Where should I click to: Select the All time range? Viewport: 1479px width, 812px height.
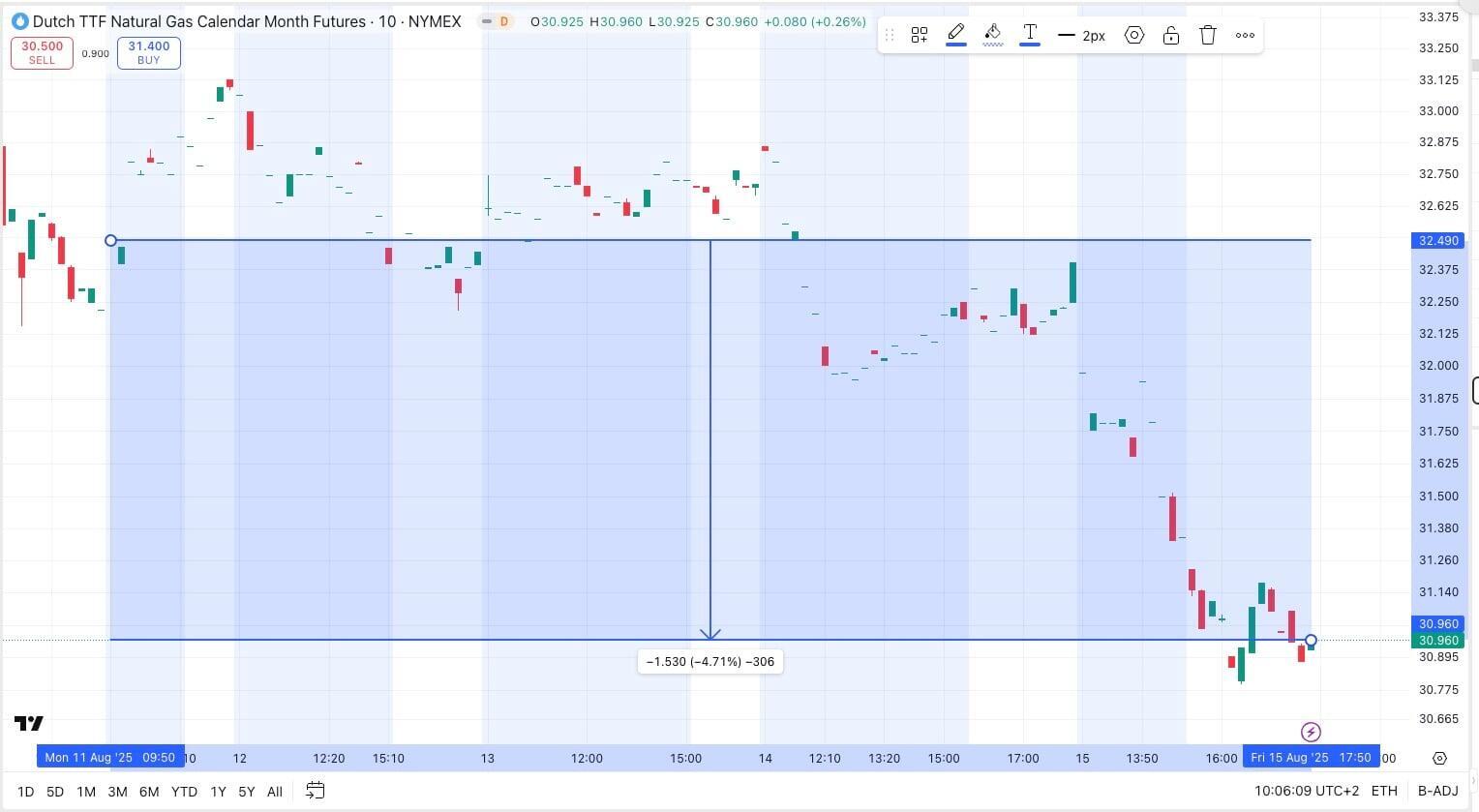[275, 792]
